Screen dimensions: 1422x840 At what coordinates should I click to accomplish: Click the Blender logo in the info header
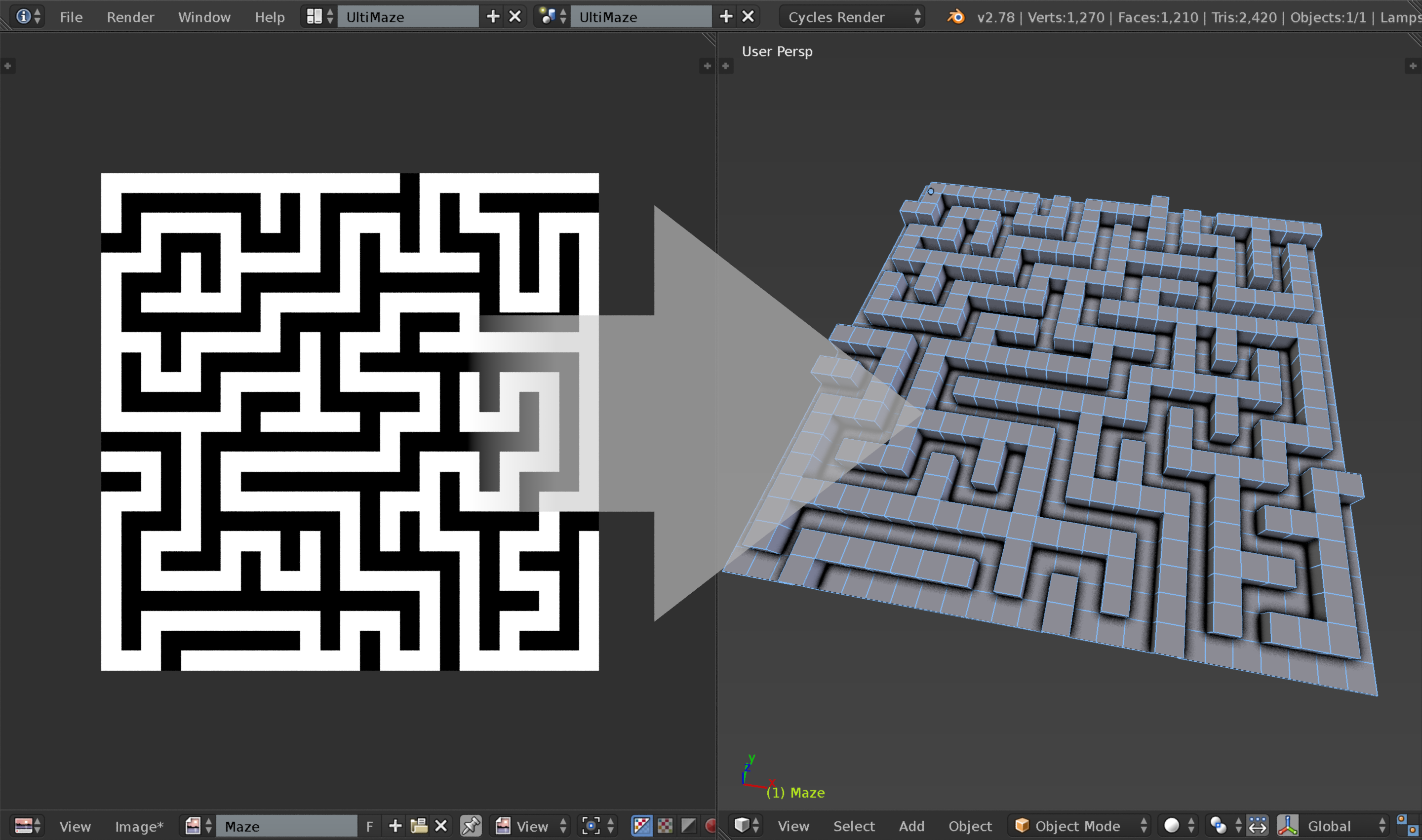pos(955,17)
